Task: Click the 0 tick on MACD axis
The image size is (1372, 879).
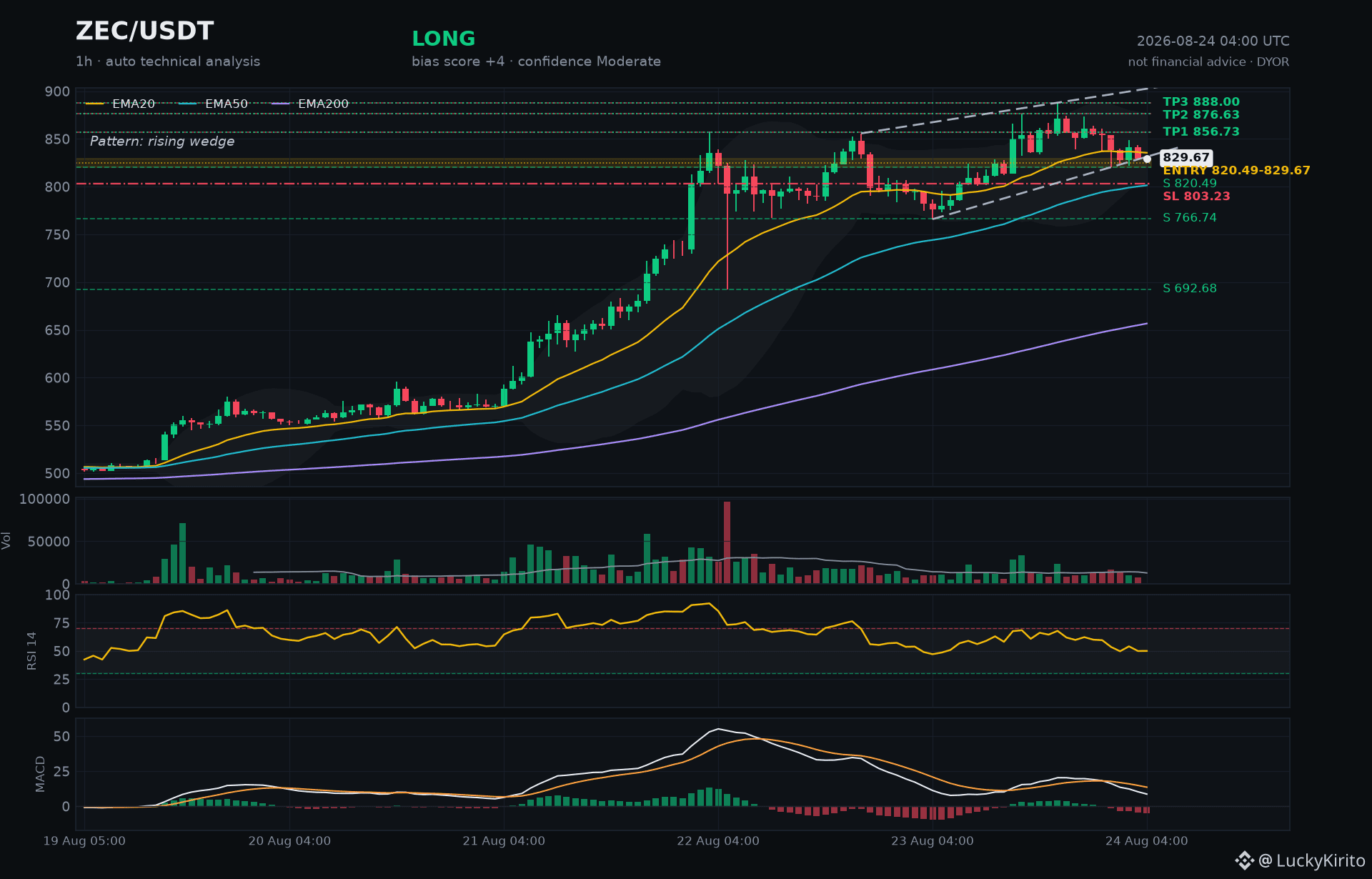Action: click(66, 807)
